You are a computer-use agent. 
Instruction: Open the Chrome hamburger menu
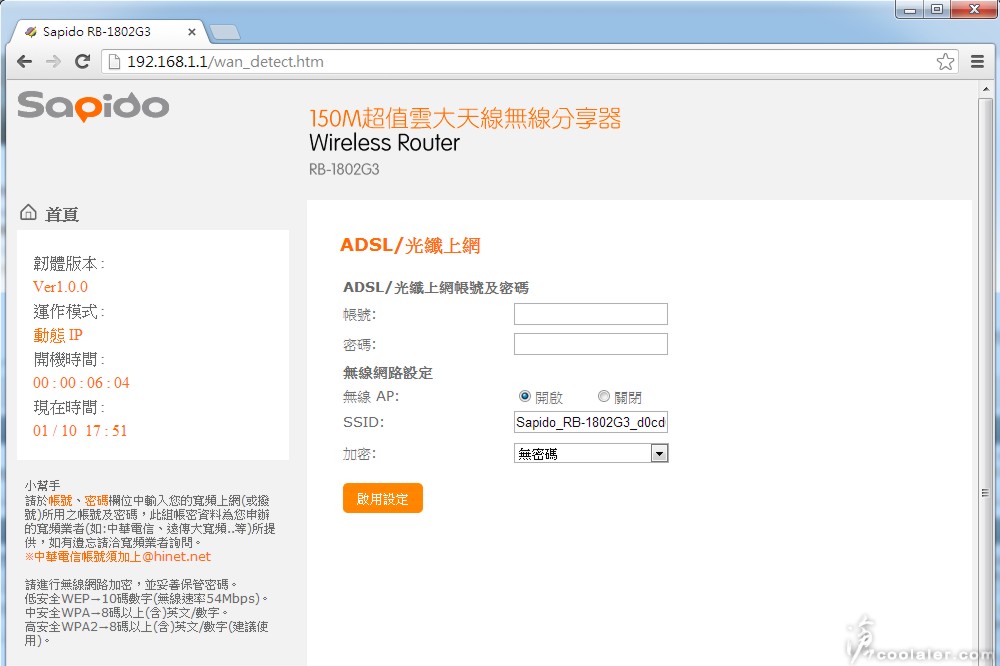coord(977,61)
